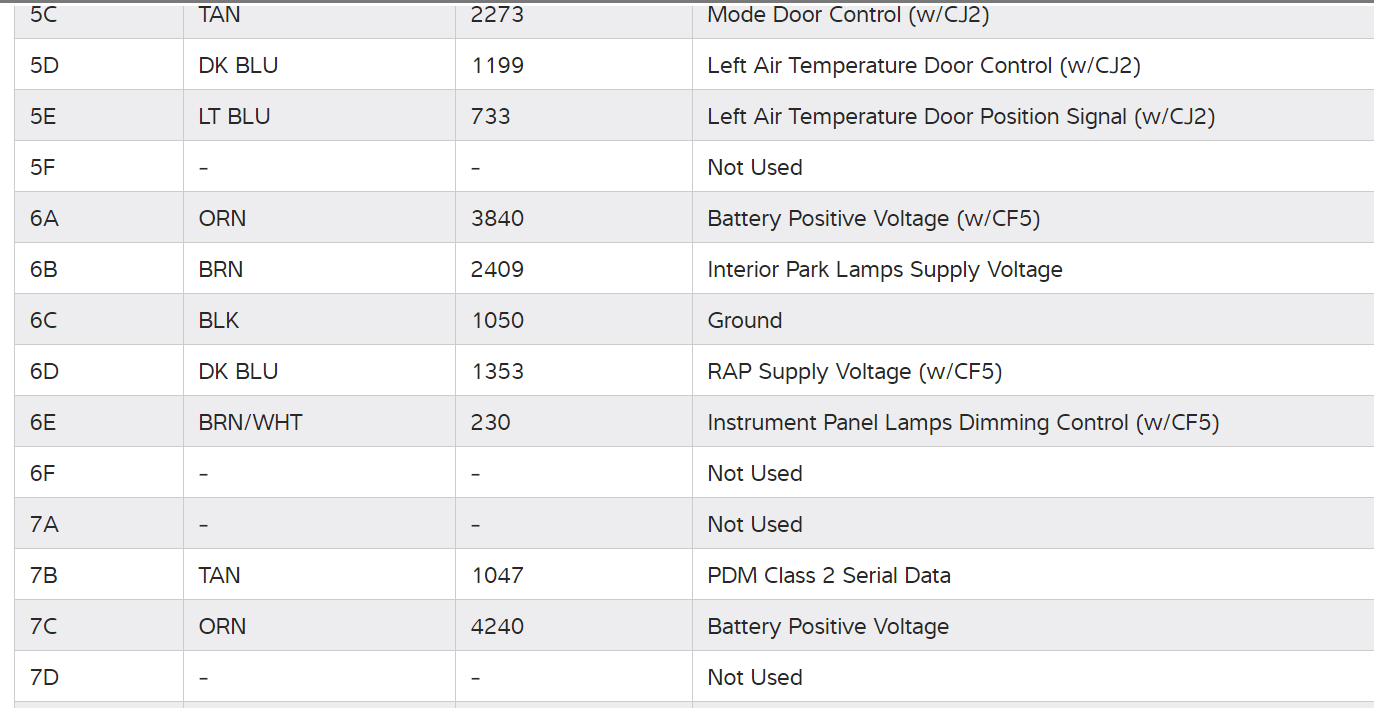The height and width of the screenshot is (709, 1374).
Task: Click the BLK wire color cell
Action: [219, 321]
